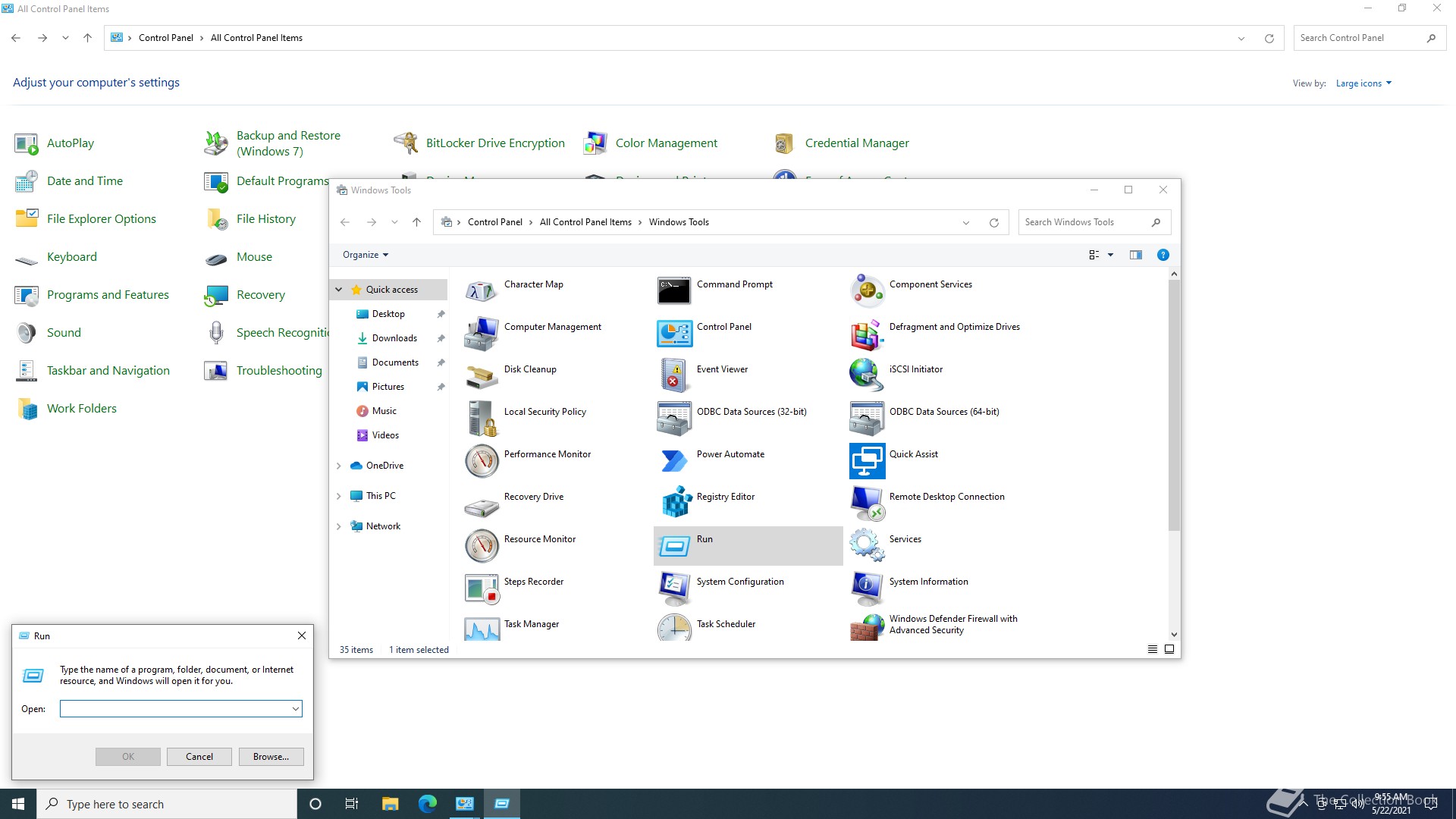1456x819 pixels.
Task: Open ODBC Data Sources (32-bit) icon
Action: [674, 418]
